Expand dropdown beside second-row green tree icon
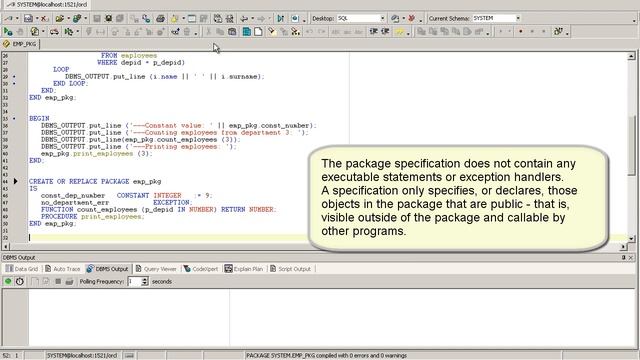Image resolution: width=640 pixels, height=360 pixels. click(x=78, y=31)
